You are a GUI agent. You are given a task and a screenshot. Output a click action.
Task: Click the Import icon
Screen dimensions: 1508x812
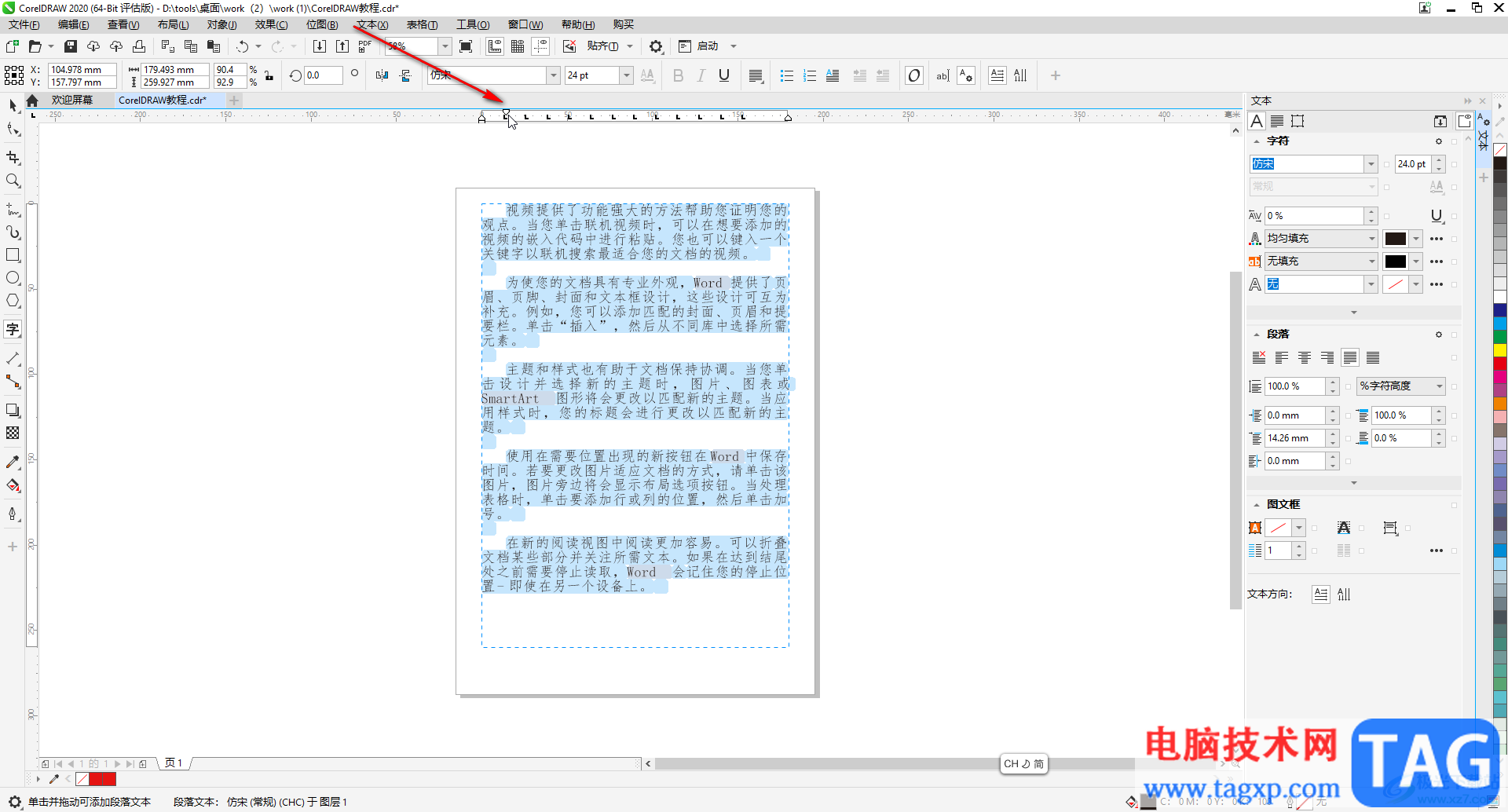[x=320, y=46]
